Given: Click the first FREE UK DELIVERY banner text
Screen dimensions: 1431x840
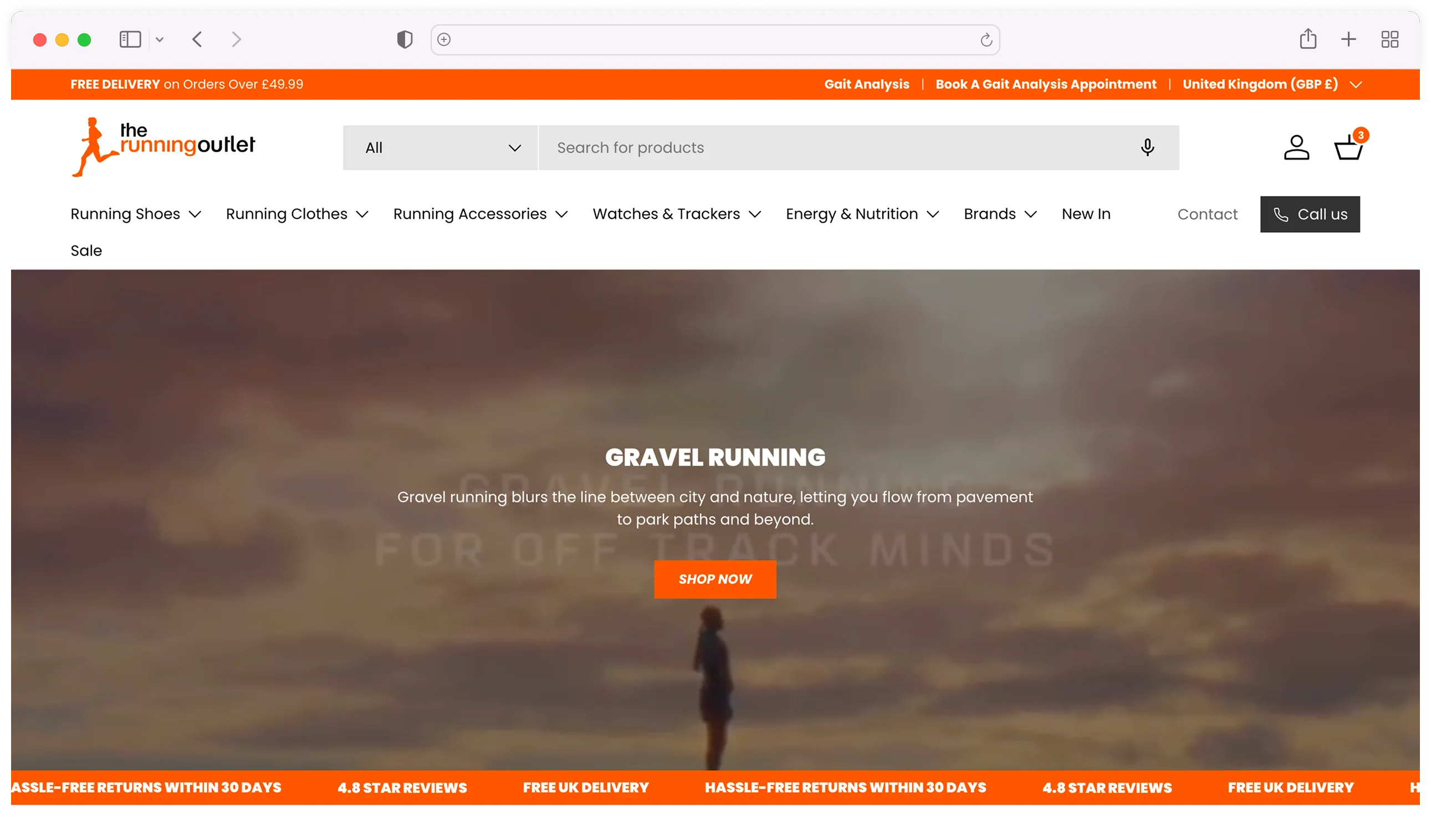Looking at the screenshot, I should 585,787.
